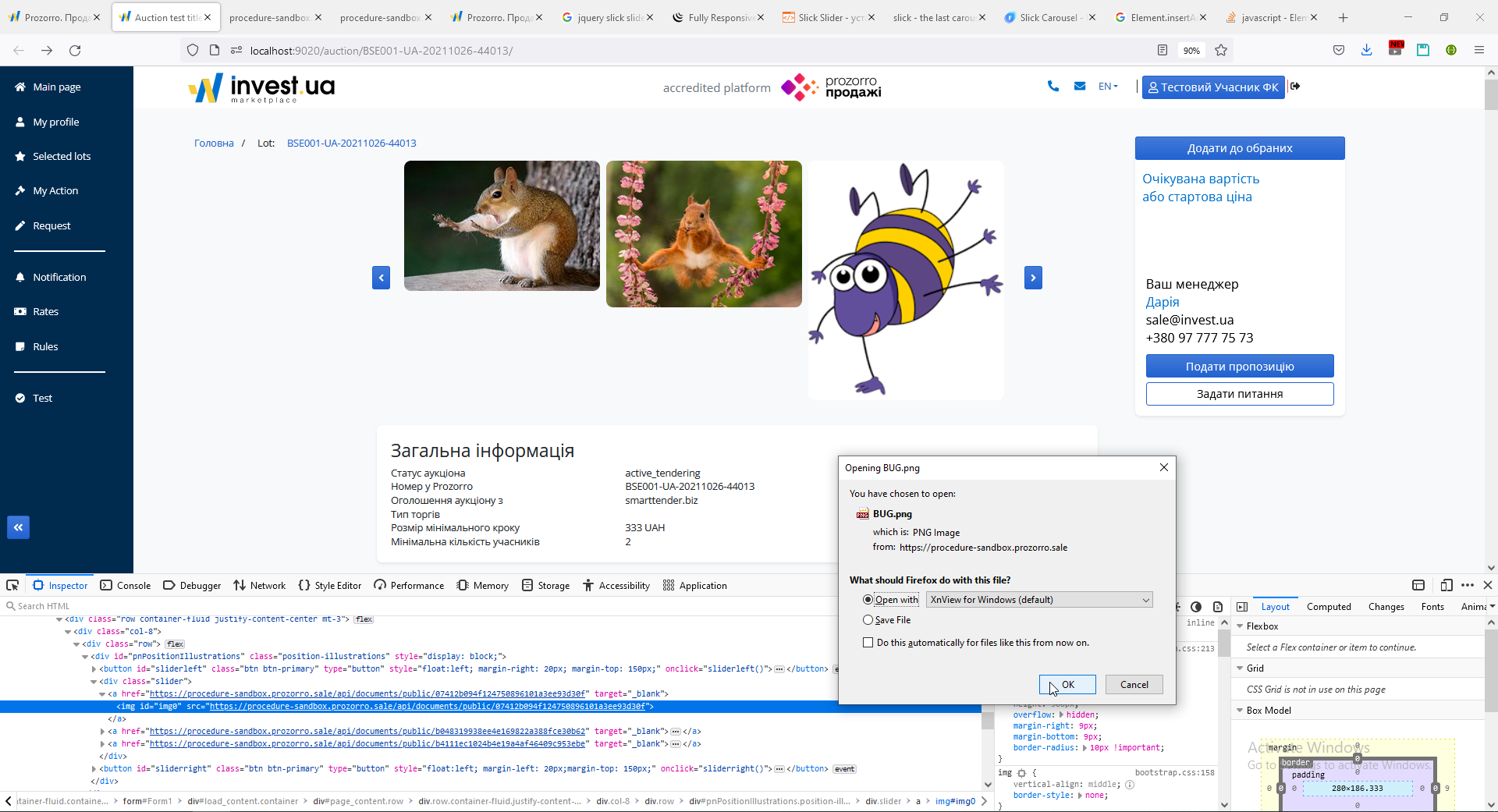
Task: Open 'My profile' in the sidebar
Action: pos(56,122)
